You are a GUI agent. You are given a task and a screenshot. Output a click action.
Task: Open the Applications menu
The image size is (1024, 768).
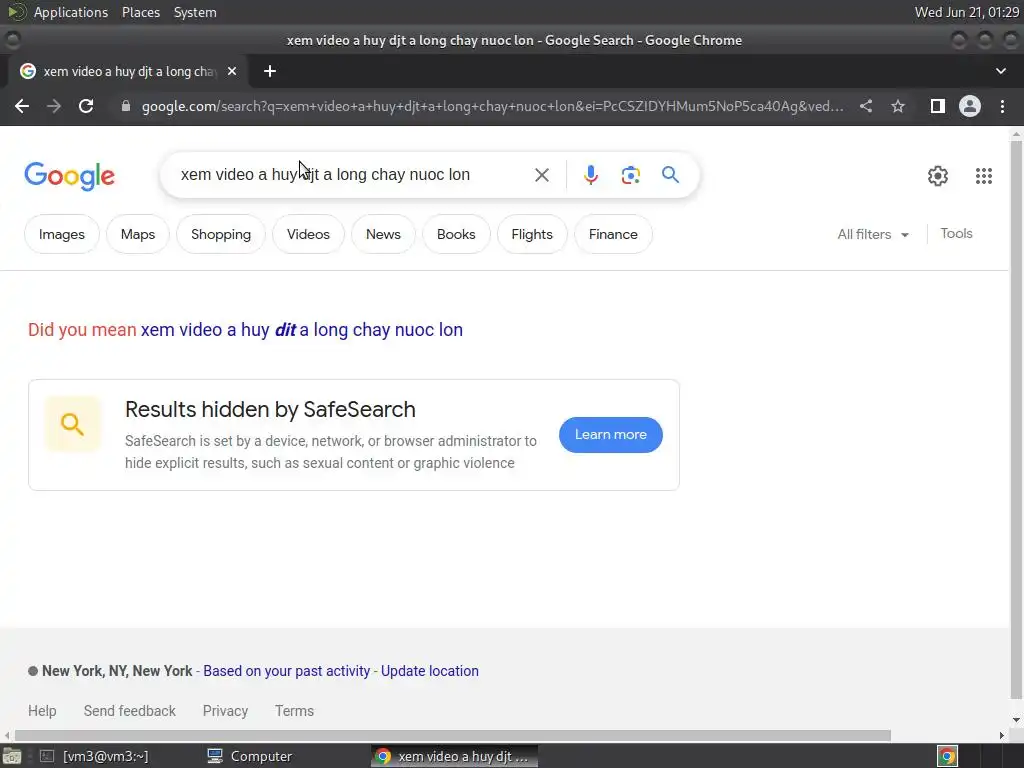tap(71, 12)
